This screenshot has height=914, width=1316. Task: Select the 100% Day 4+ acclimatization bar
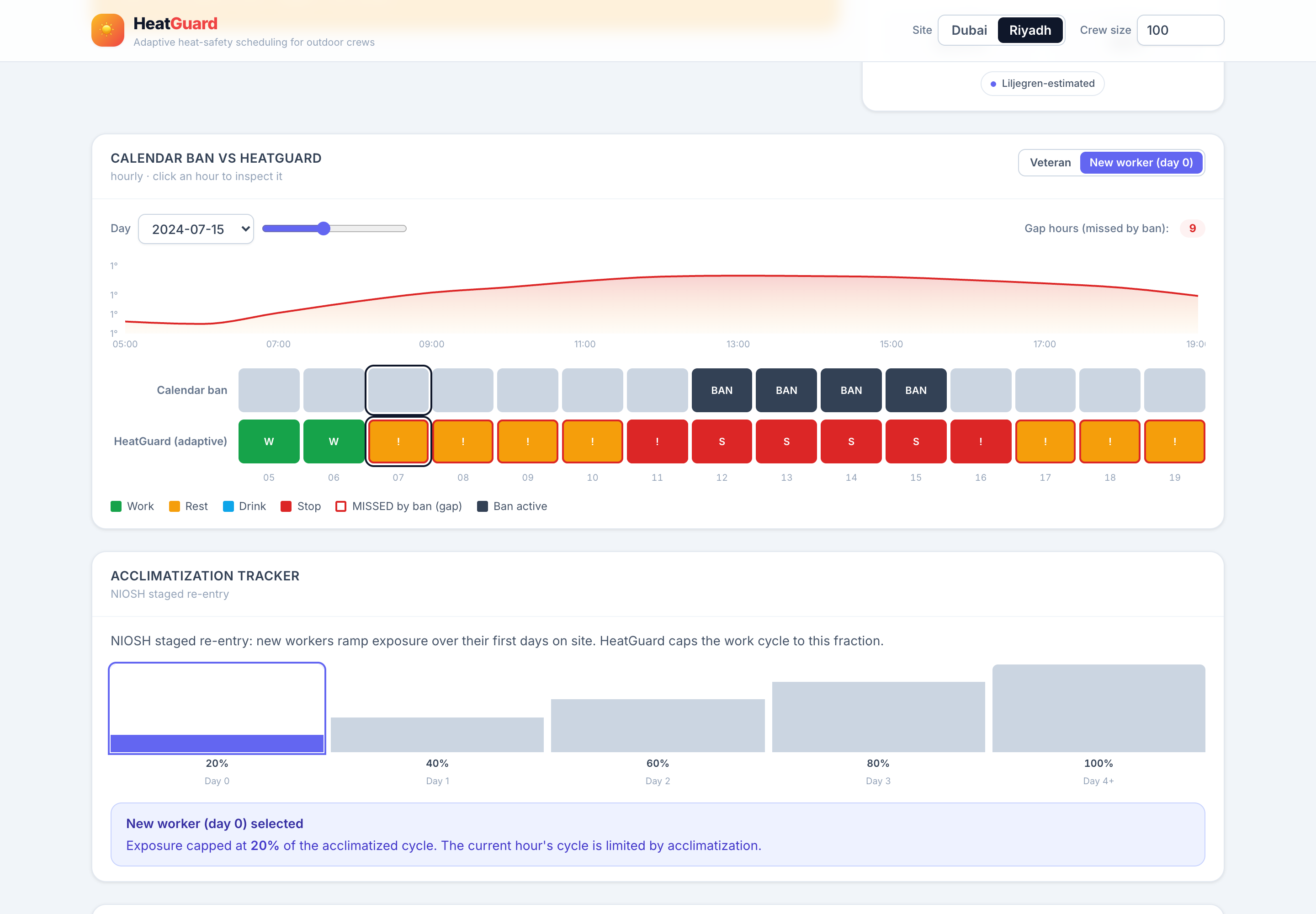tap(1098, 708)
